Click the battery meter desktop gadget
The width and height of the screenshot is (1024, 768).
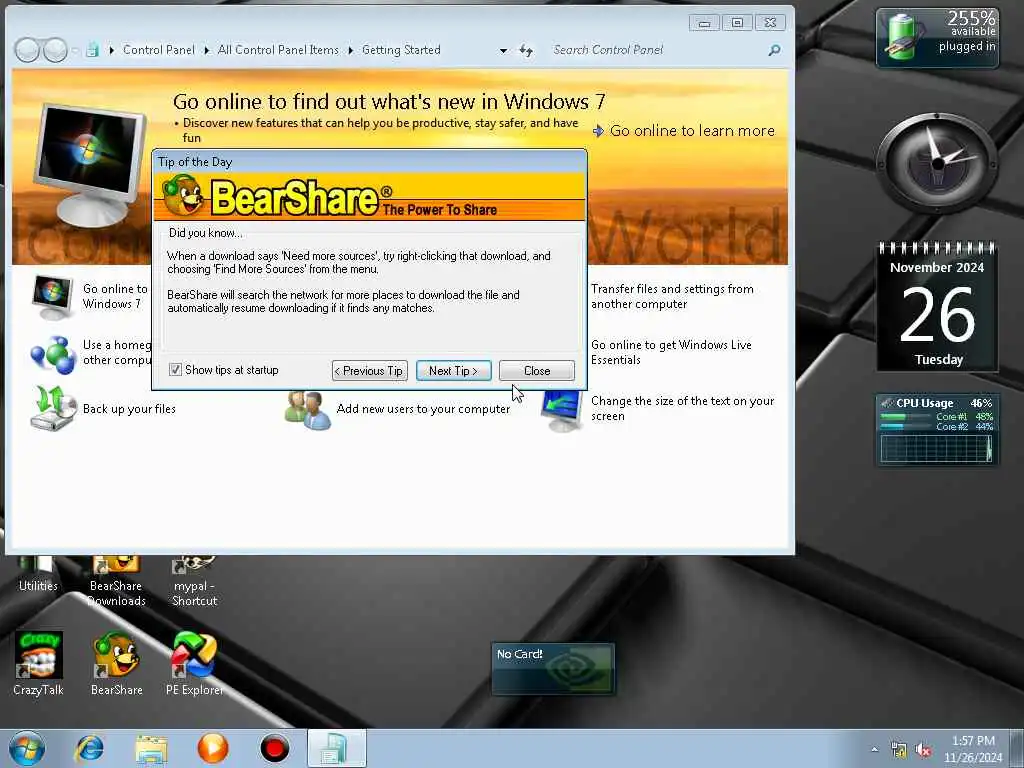[937, 37]
